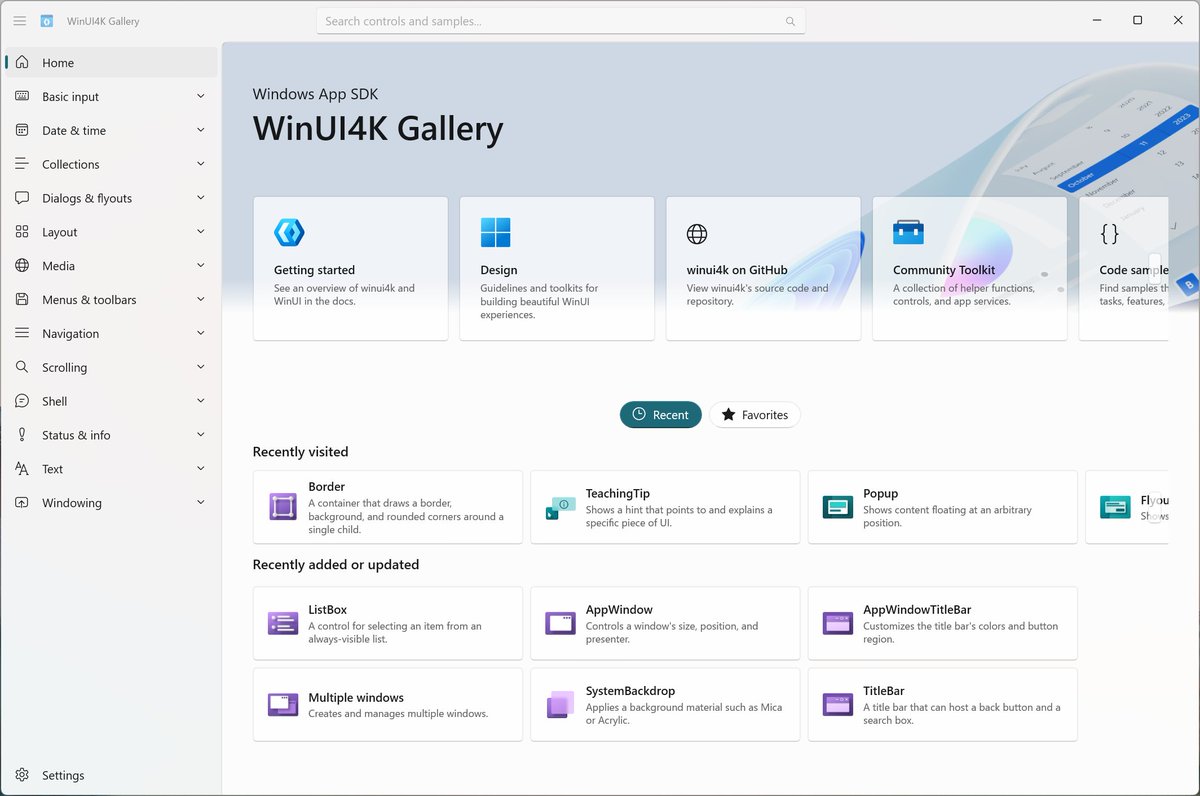Expand the Scrolling chevron
1200x796 pixels.
(201, 367)
